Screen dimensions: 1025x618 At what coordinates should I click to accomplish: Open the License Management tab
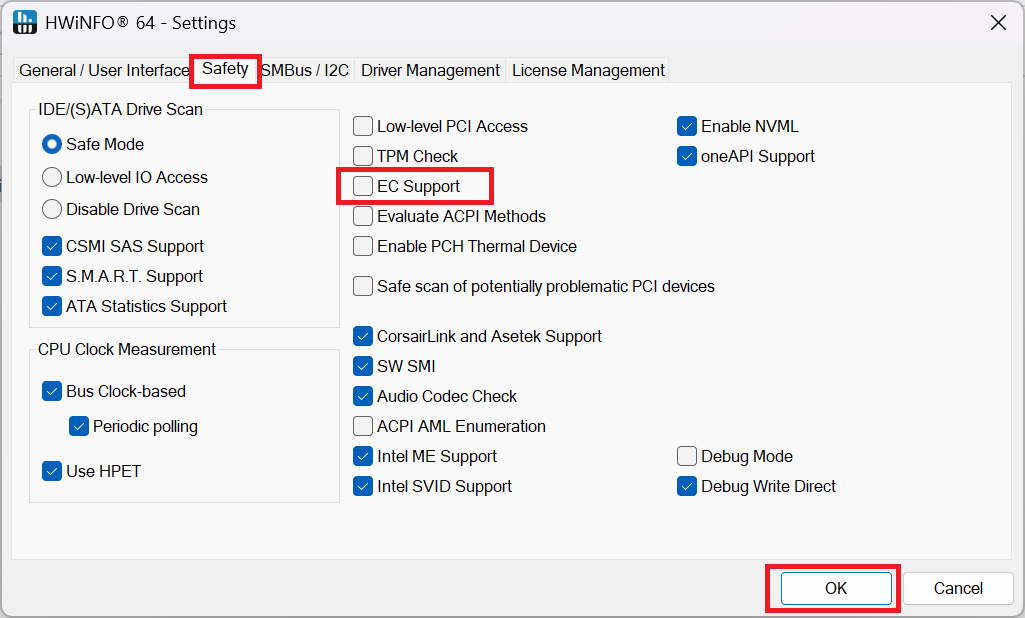588,70
